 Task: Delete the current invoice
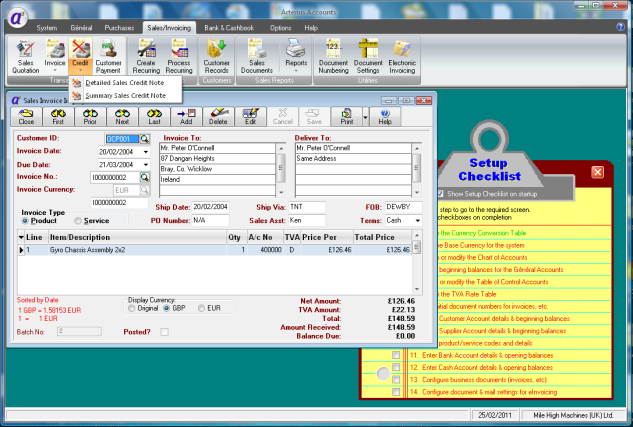tap(218, 117)
